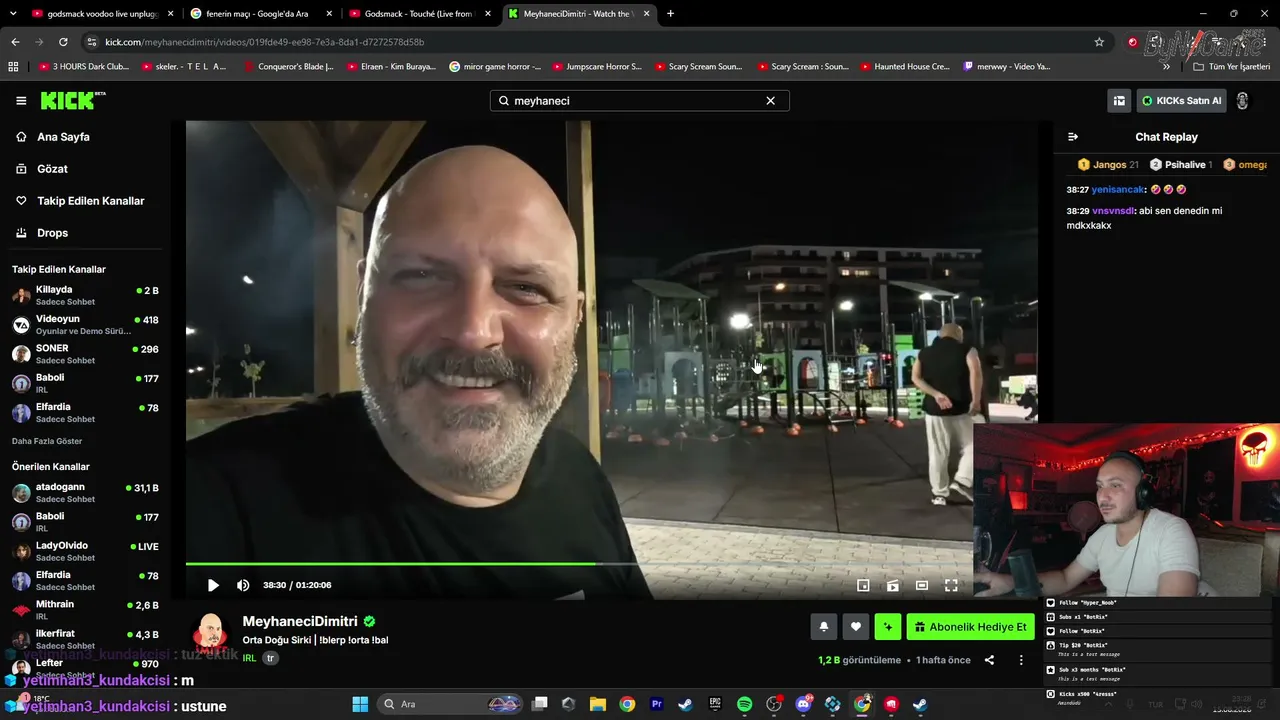Click the IRL category tag
The image size is (1280, 720).
click(x=249, y=658)
